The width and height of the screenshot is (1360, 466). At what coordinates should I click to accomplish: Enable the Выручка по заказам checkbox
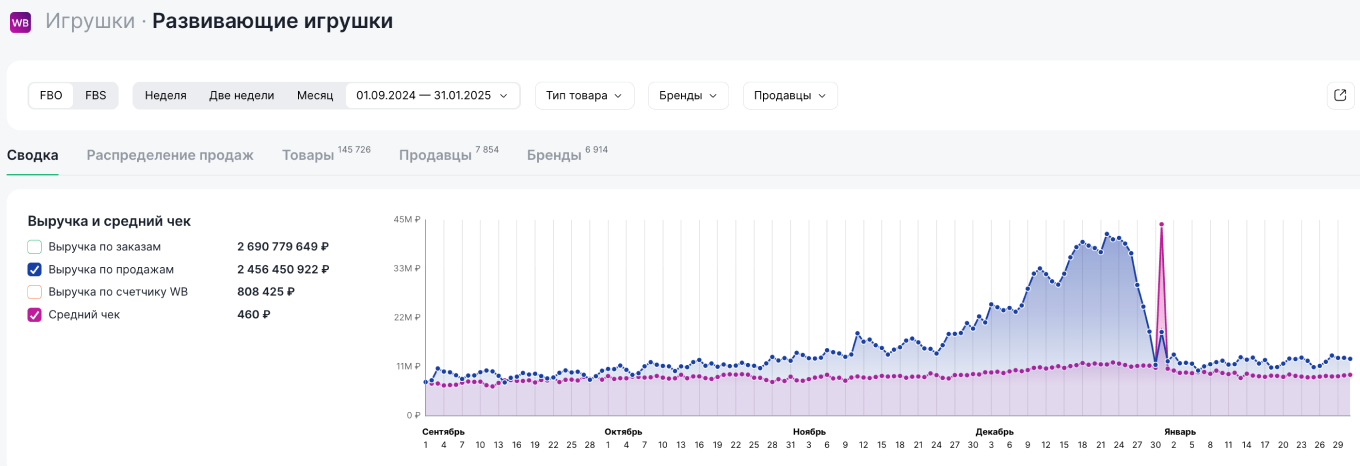(x=35, y=246)
